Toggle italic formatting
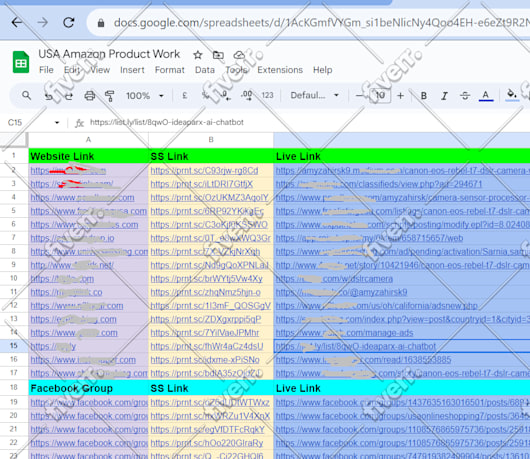This screenshot has height=459, width=530. 444,96
